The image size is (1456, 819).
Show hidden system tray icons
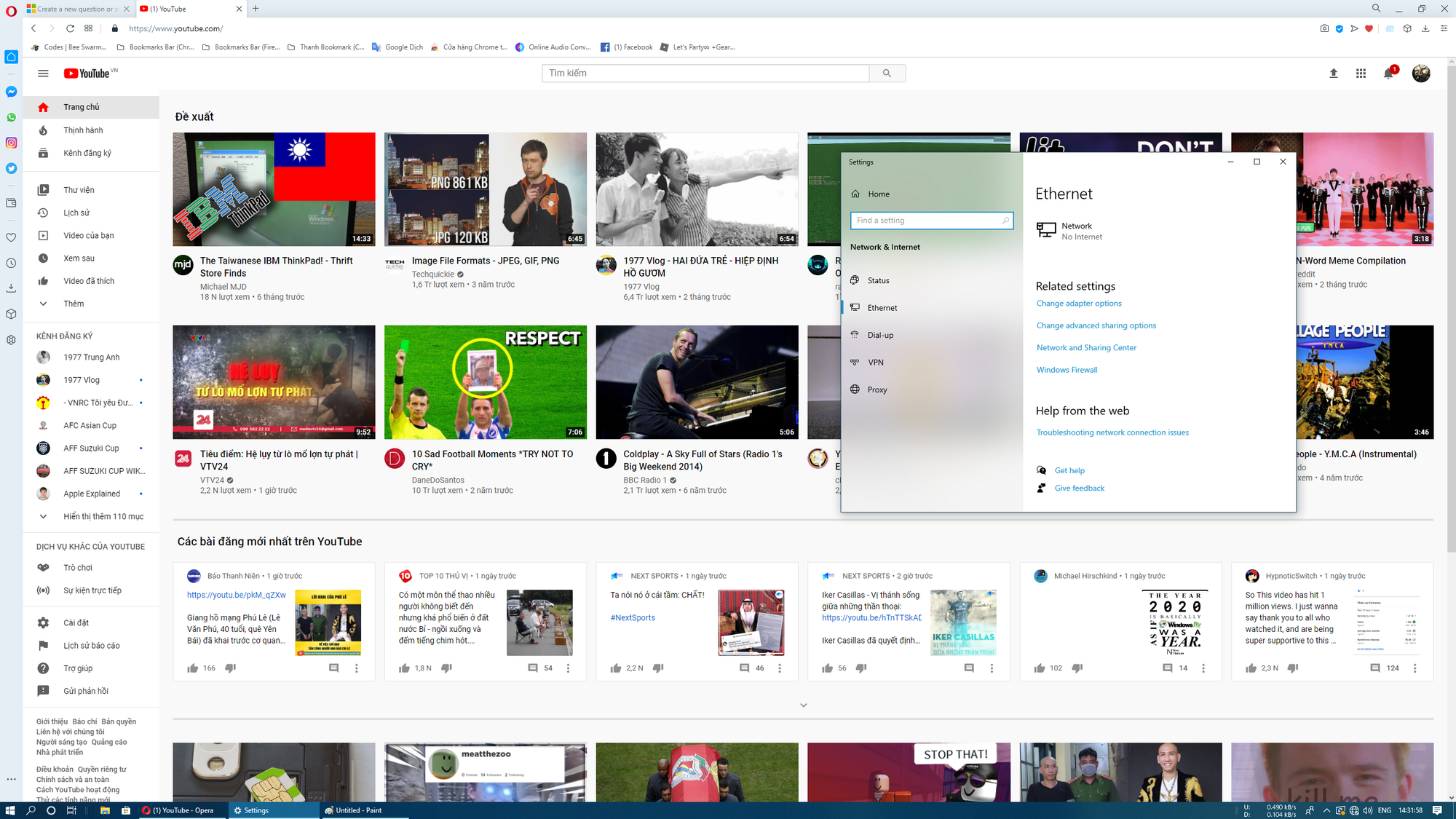tap(1326, 810)
